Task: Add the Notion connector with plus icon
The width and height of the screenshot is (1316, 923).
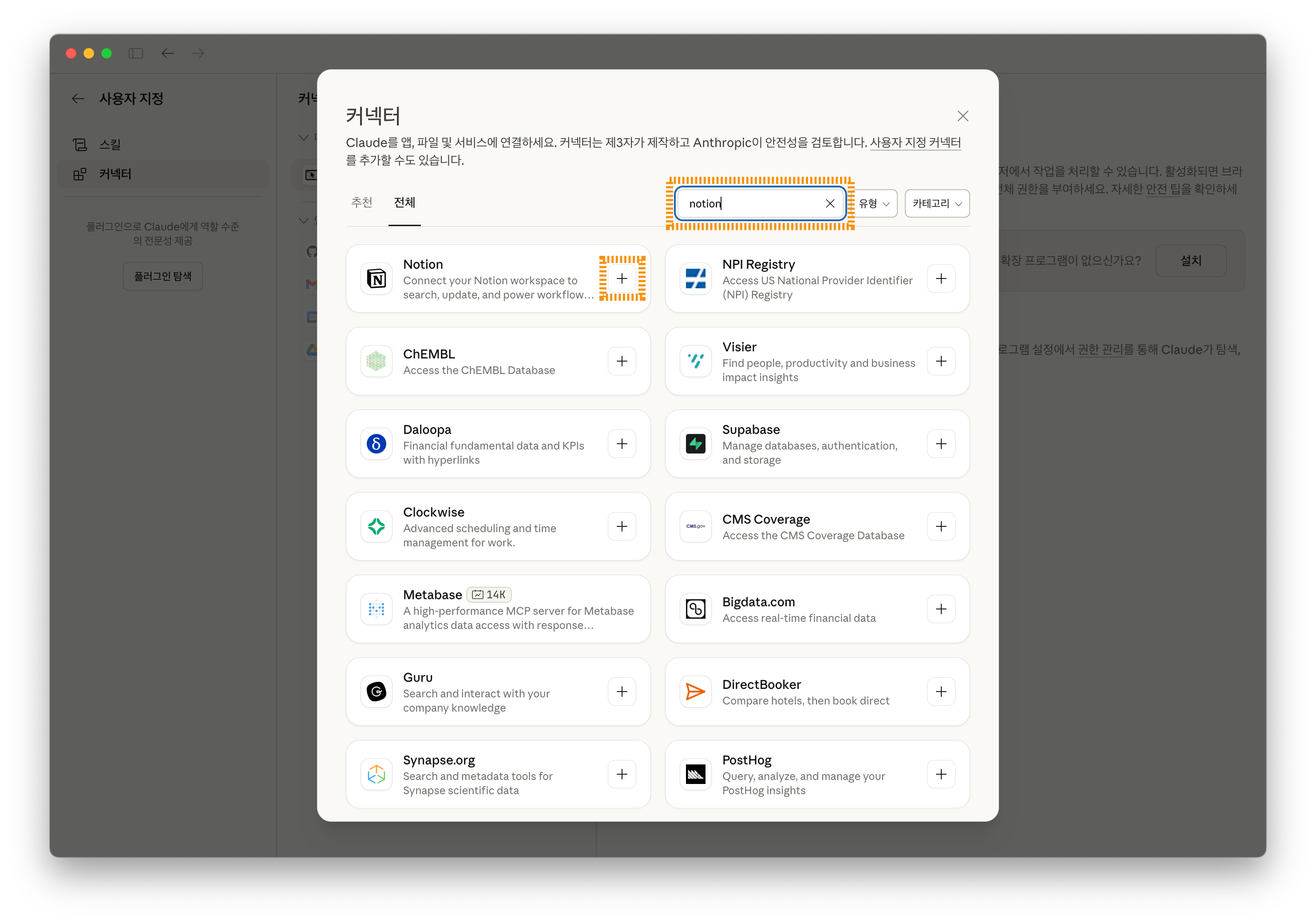Action: pos(622,278)
